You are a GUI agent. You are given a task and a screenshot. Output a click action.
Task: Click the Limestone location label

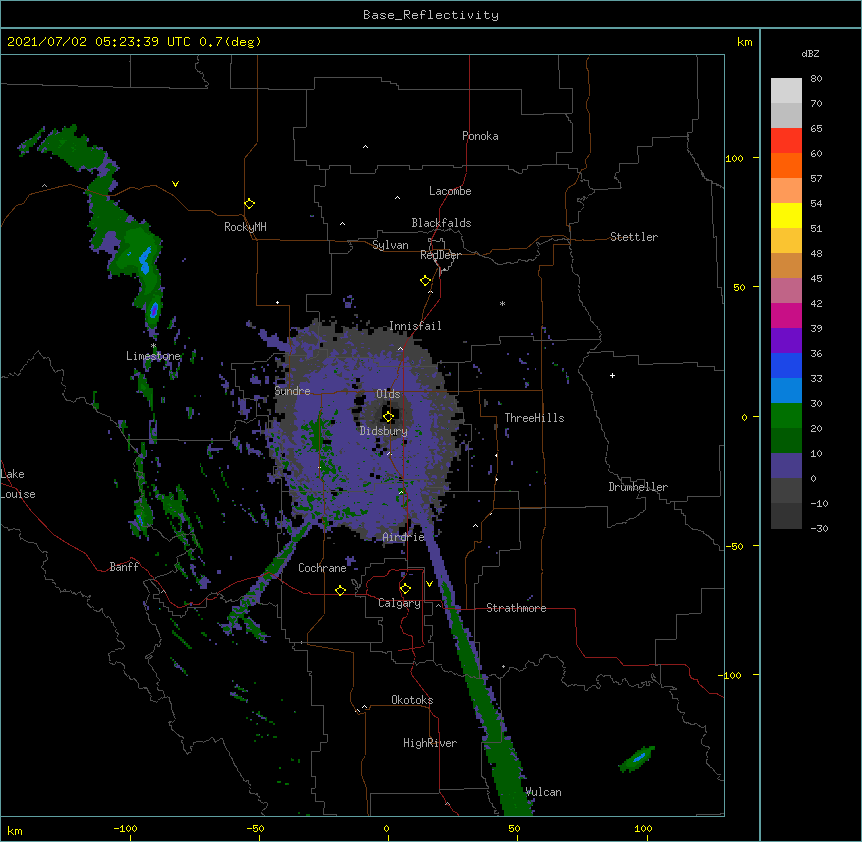[153, 356]
